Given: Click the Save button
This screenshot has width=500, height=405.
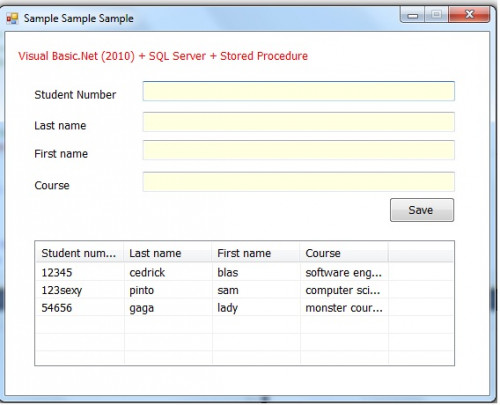Looking at the screenshot, I should point(422,210).
